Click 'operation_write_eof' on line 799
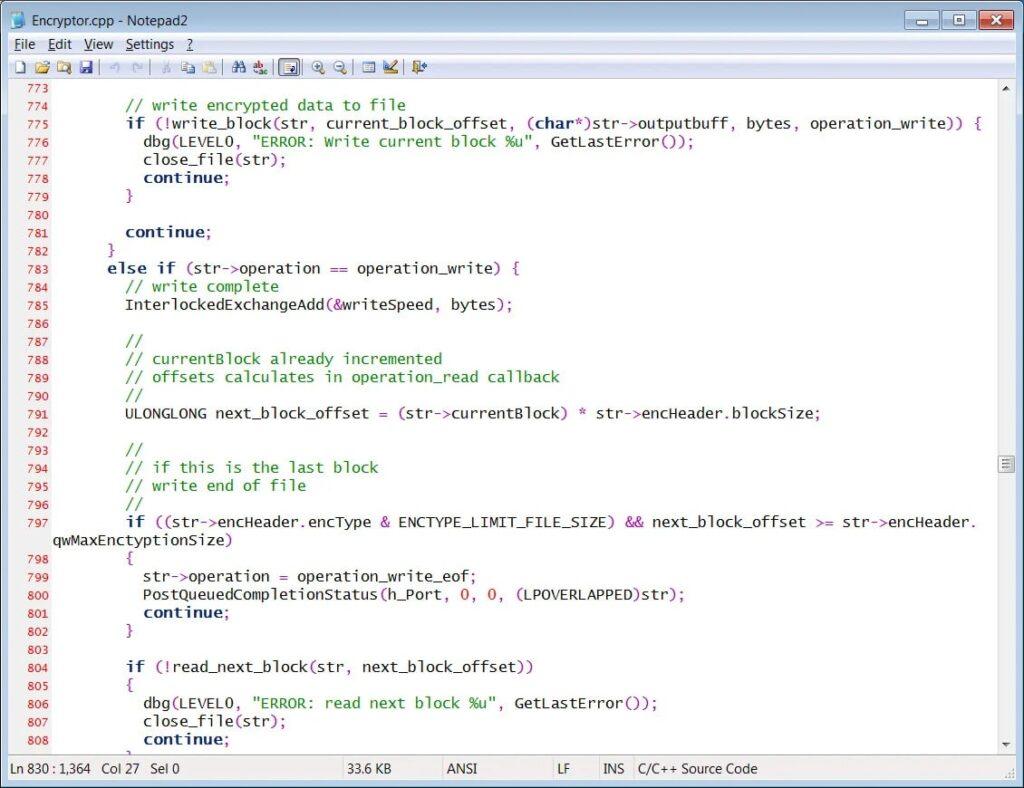The image size is (1024, 788). tap(383, 577)
